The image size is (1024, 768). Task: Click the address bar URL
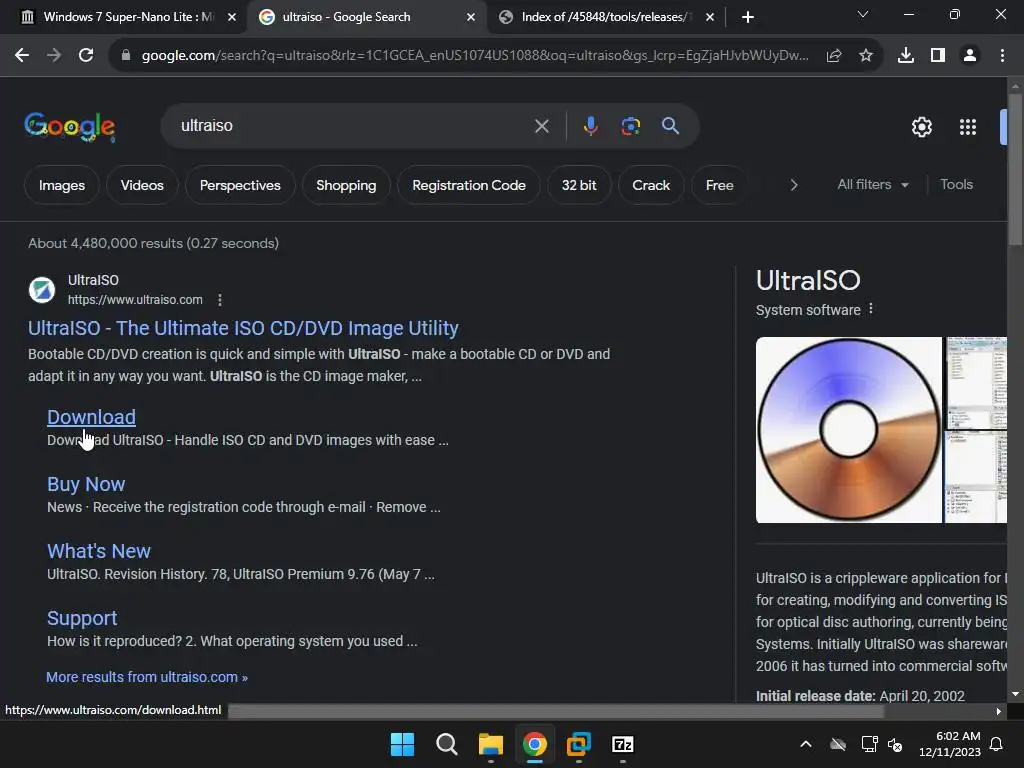point(475,56)
